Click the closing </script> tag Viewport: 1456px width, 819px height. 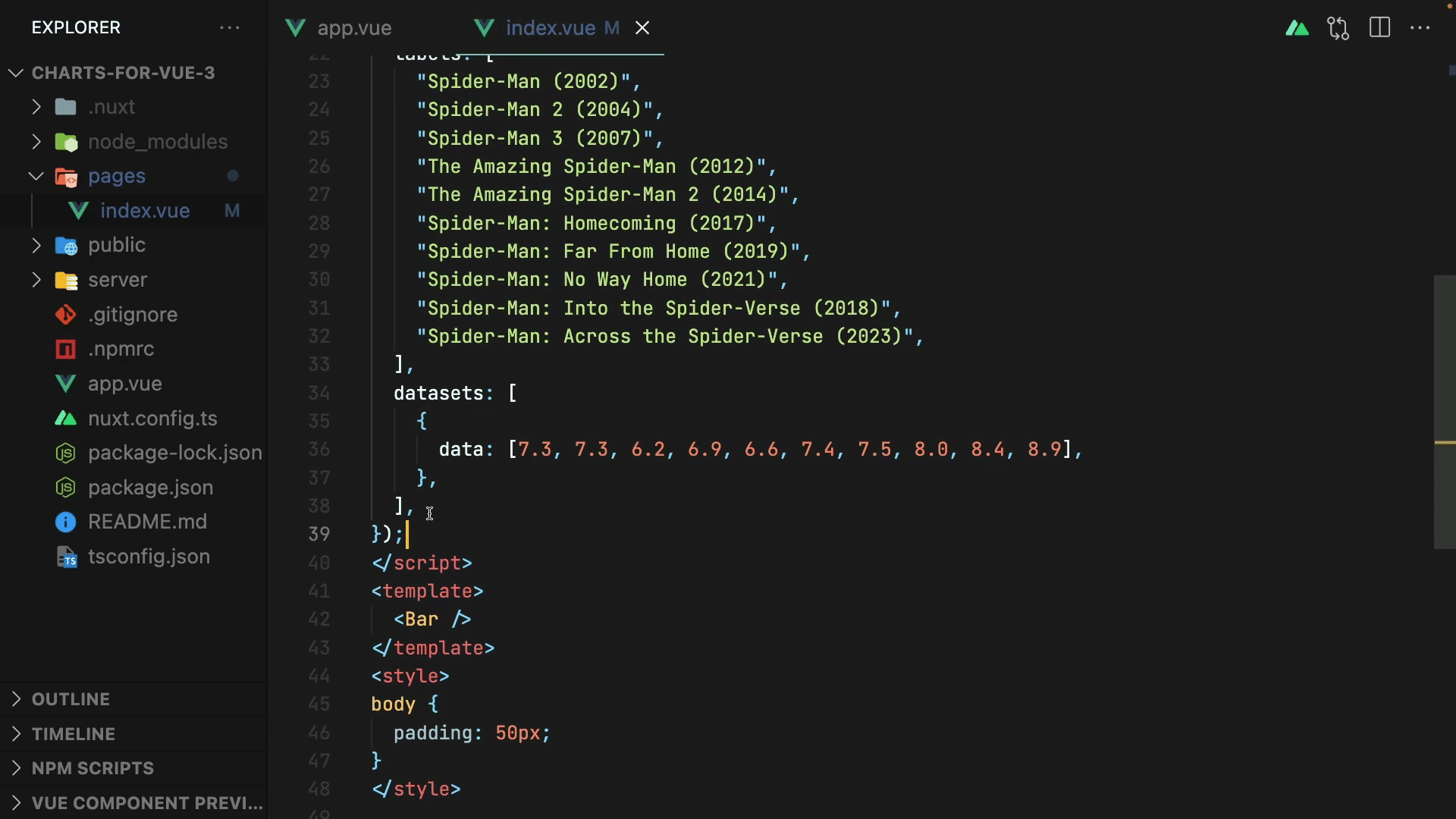coord(422,563)
